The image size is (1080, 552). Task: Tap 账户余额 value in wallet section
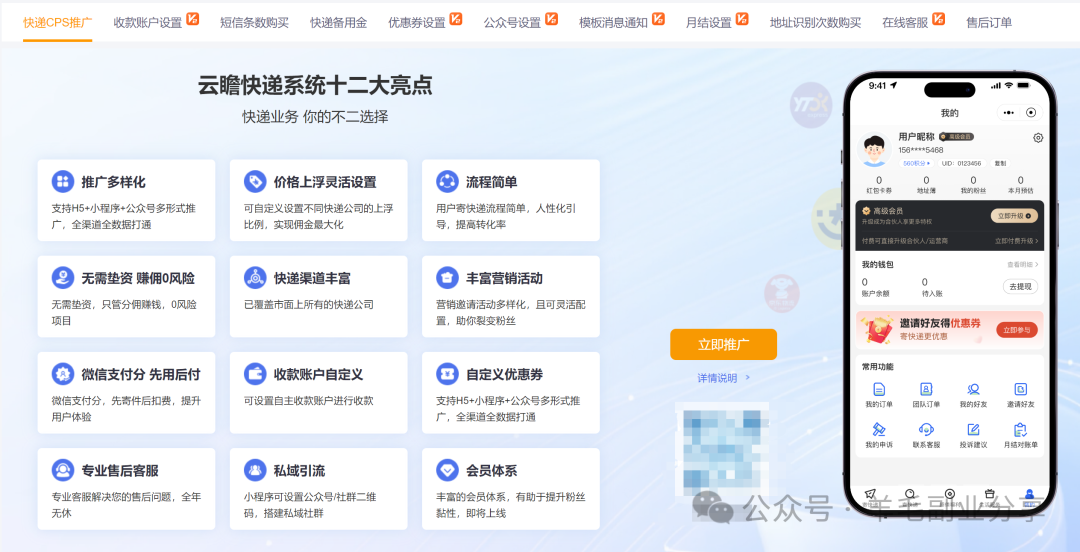coord(865,282)
